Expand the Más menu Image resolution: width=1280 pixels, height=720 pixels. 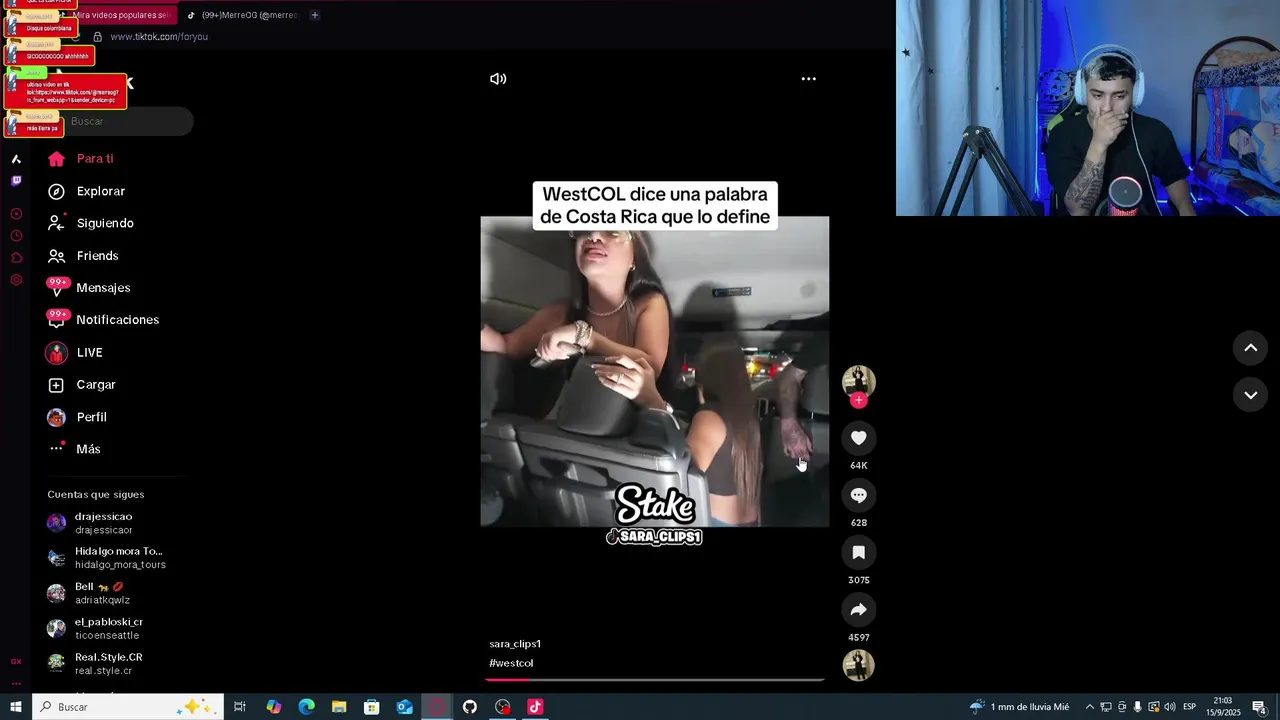pyautogui.click(x=74, y=449)
